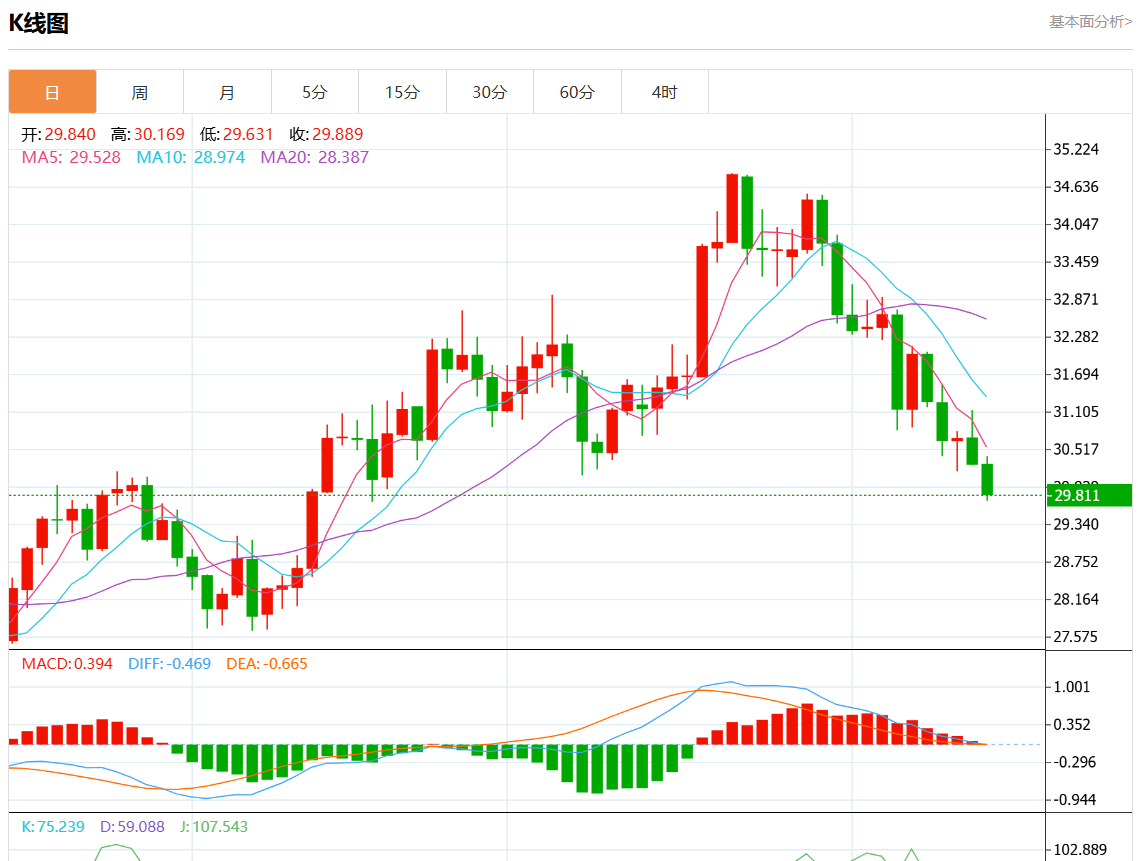Click the 低:29.631 low price value

pyautogui.click(x=236, y=135)
